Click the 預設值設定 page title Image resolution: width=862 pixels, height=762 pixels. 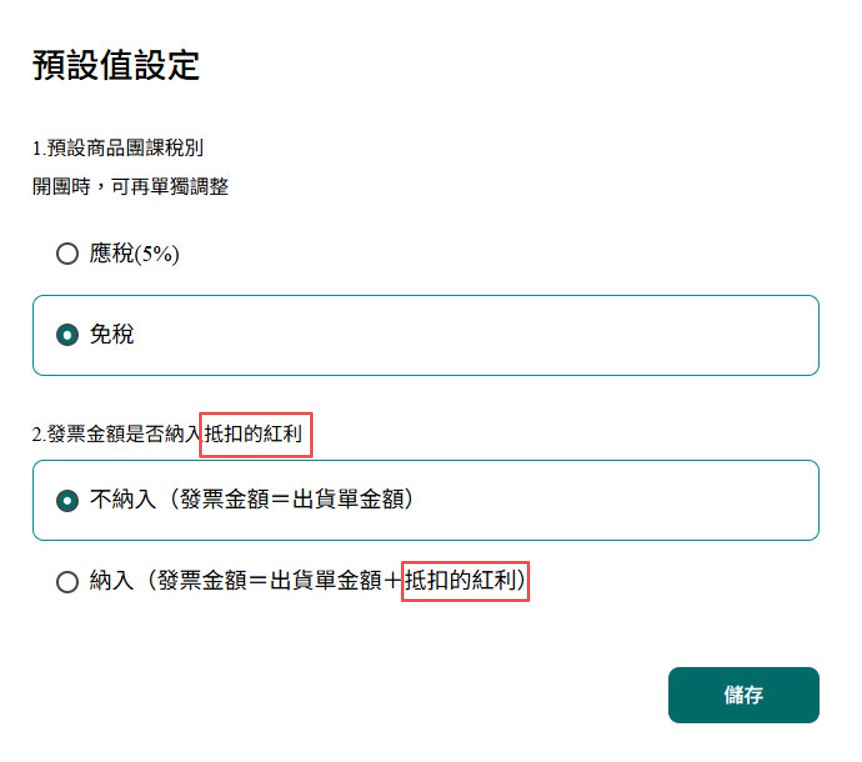[x=116, y=65]
